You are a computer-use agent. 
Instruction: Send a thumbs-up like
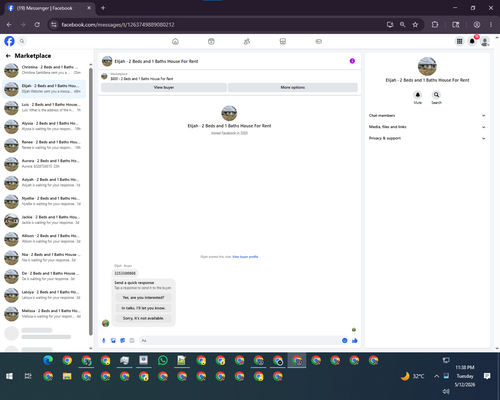coord(355,340)
